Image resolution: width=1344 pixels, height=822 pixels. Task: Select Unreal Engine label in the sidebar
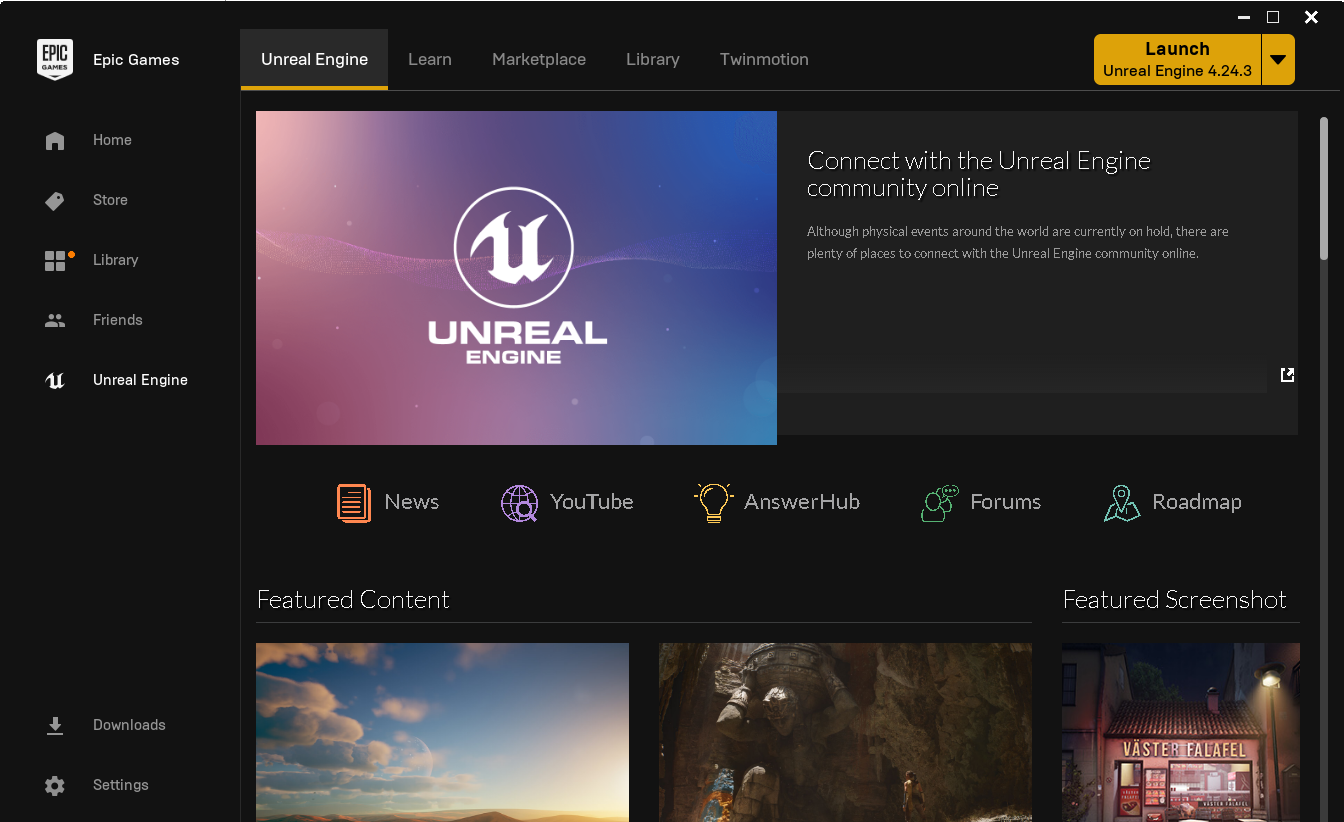click(x=140, y=380)
